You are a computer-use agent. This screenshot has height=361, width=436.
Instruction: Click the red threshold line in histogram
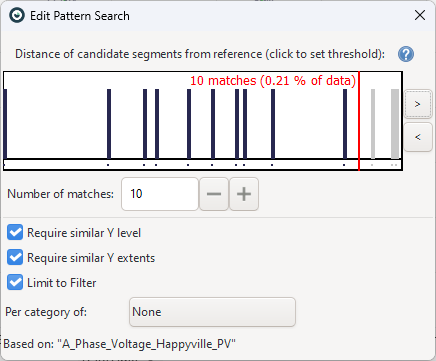(x=359, y=121)
